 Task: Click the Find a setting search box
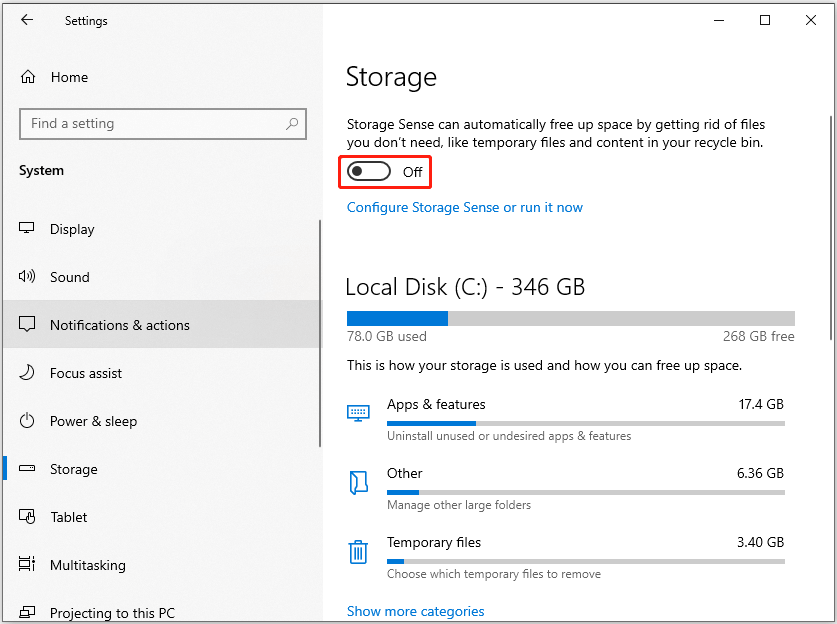tap(162, 123)
